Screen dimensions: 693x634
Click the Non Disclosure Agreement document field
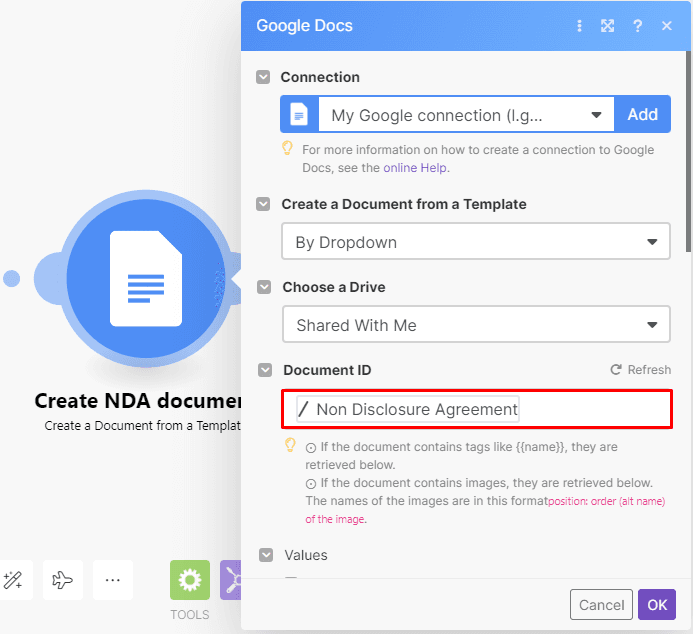(477, 409)
